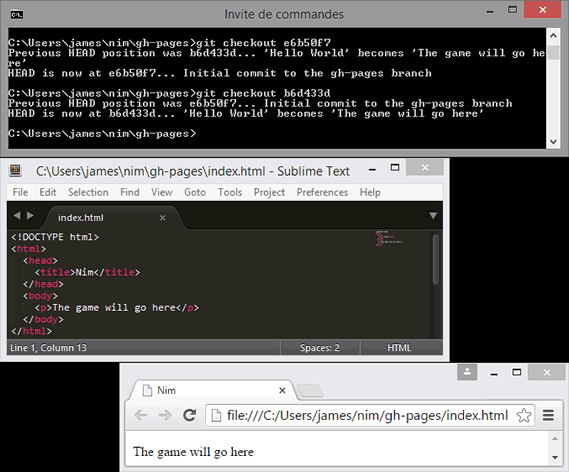
Task: Open the Goto menu in Sublime Text
Action: tap(195, 192)
